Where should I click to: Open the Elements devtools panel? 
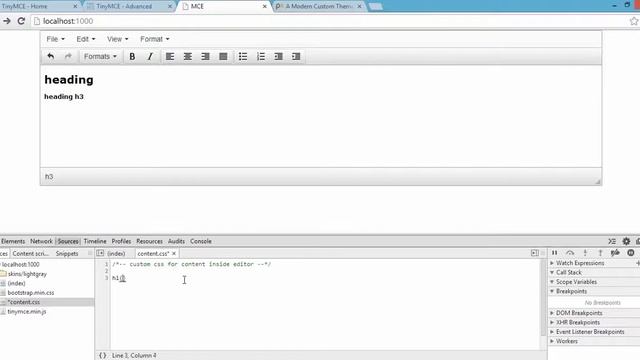13,241
